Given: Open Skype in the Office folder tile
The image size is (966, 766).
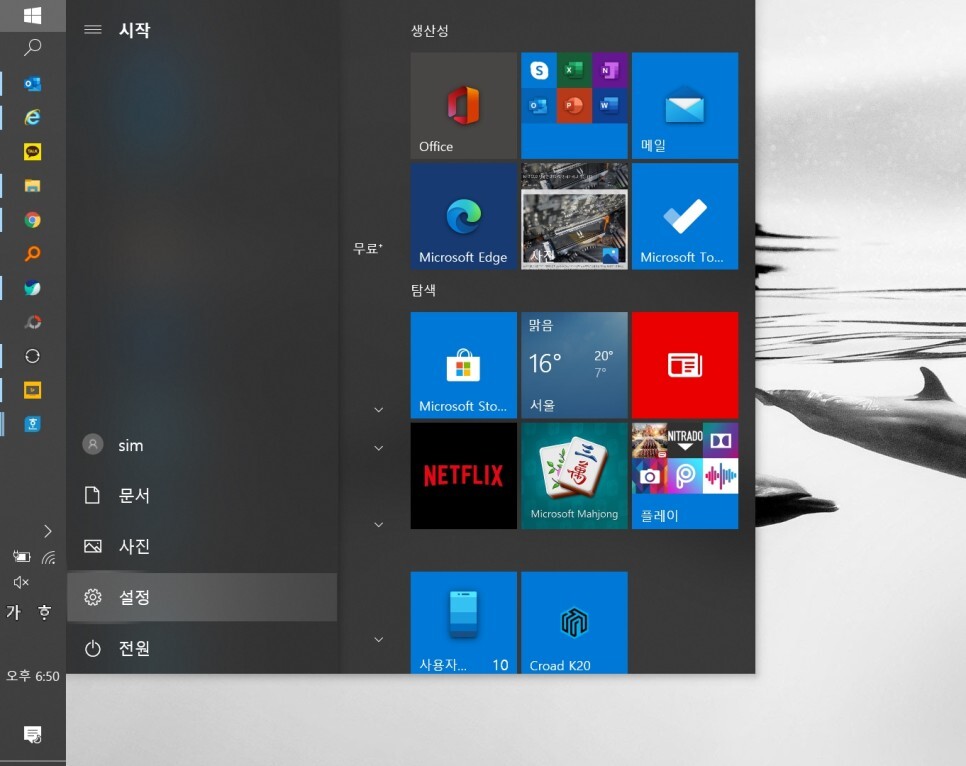Looking at the screenshot, I should (x=539, y=70).
